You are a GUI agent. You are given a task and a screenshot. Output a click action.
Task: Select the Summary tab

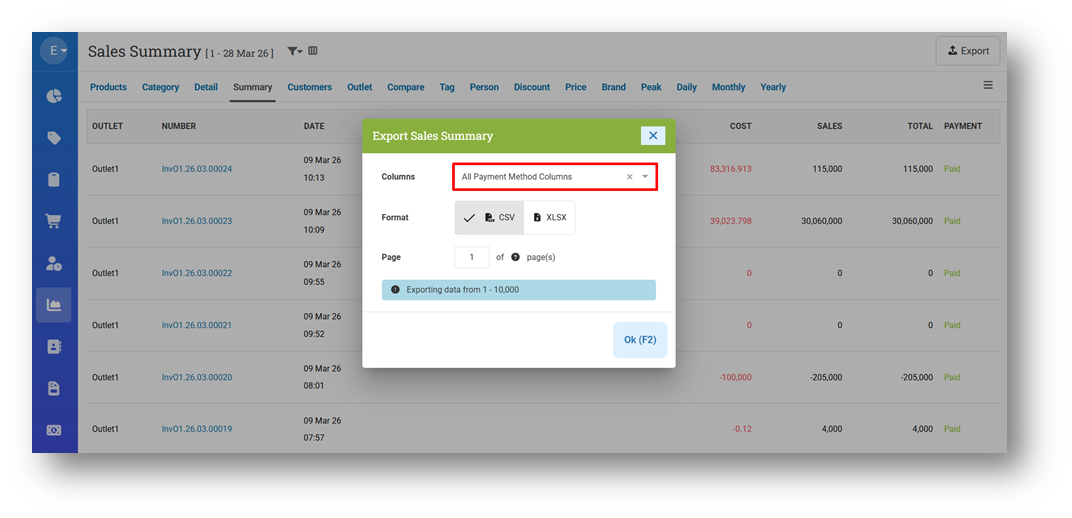click(252, 87)
